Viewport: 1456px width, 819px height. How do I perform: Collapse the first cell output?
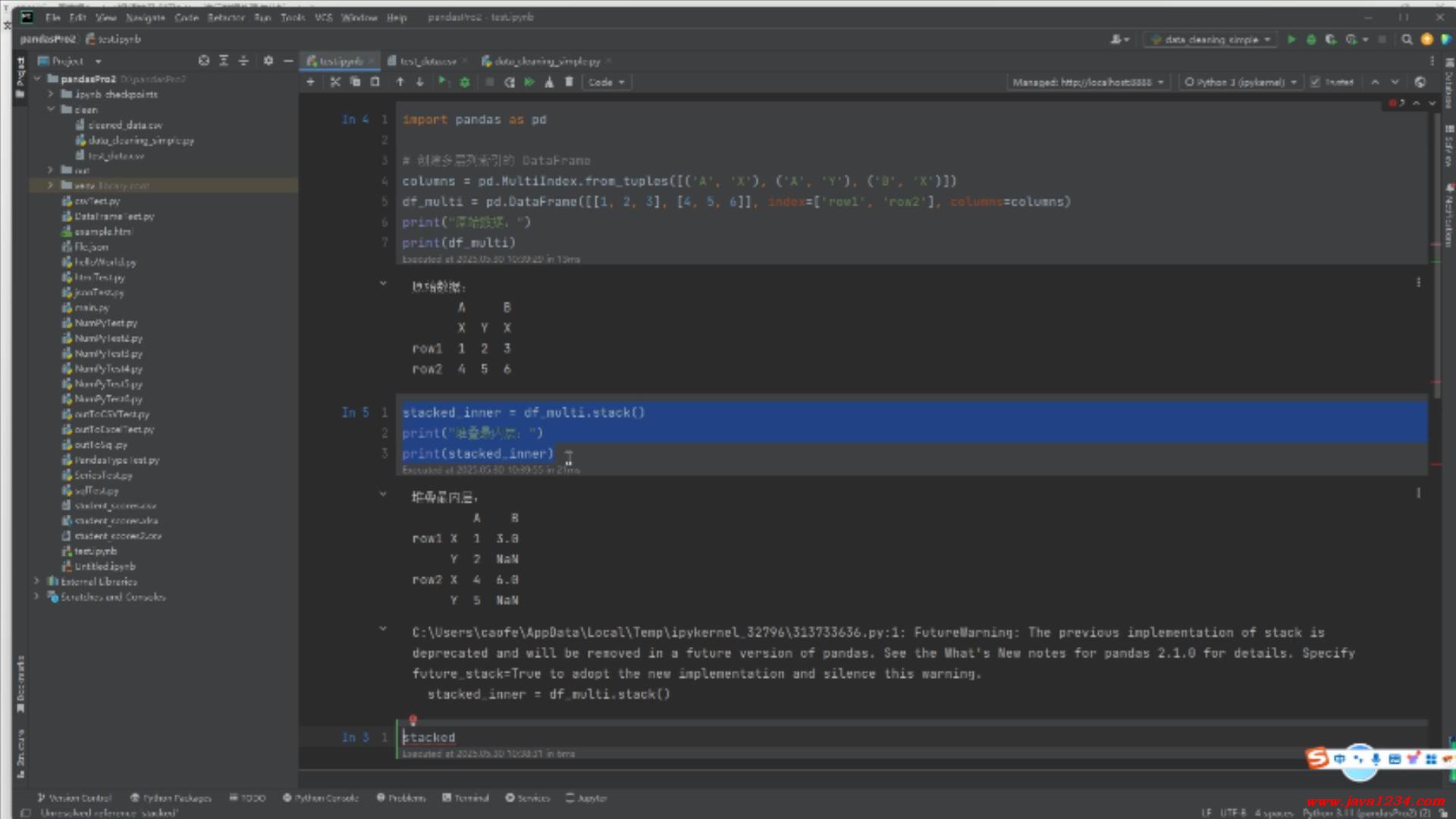pyautogui.click(x=383, y=284)
